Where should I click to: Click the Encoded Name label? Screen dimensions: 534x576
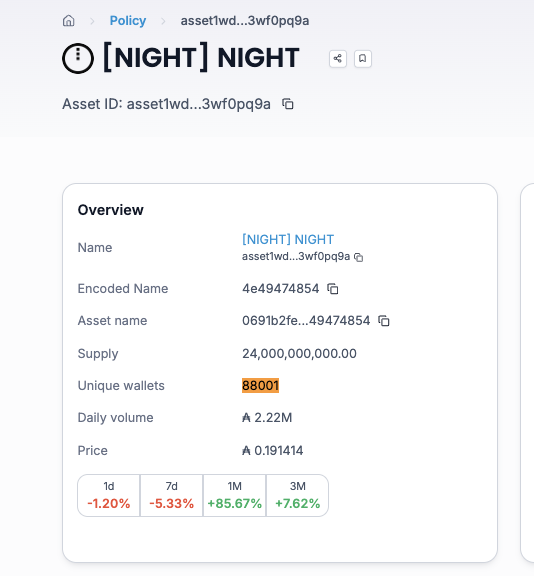123,289
